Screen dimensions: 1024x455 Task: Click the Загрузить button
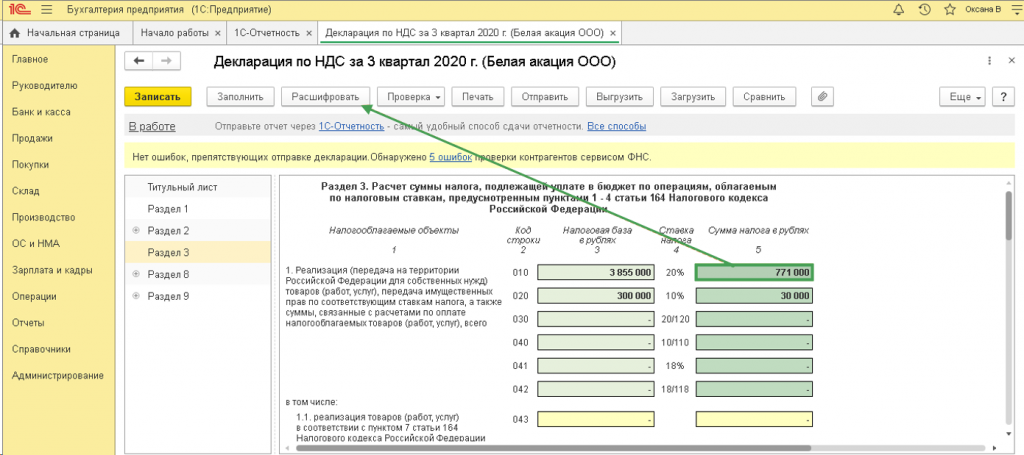tap(693, 97)
